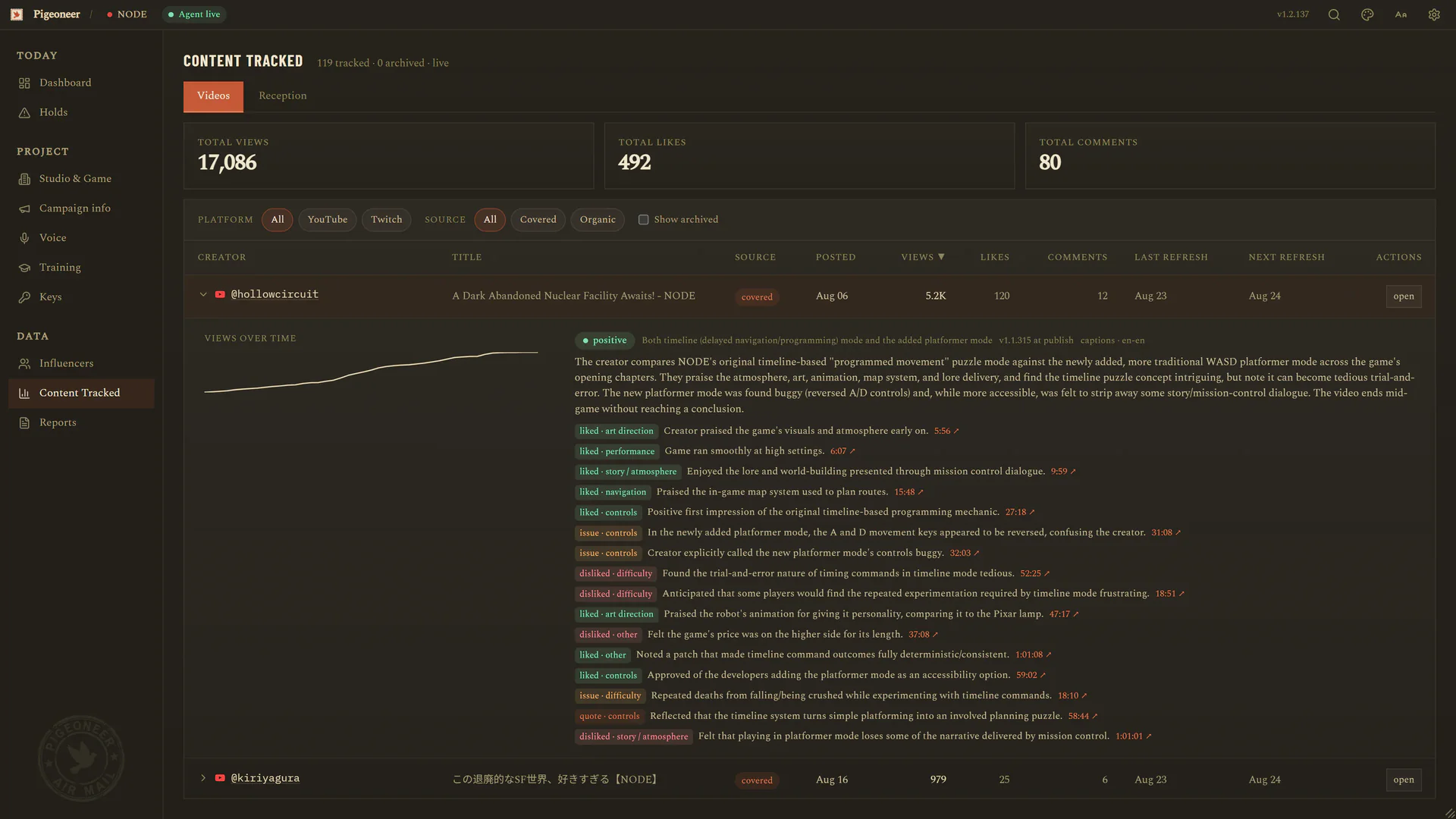Screen dimensions: 1456x819
Task: Select the Twitch platform filter
Action: (387, 220)
